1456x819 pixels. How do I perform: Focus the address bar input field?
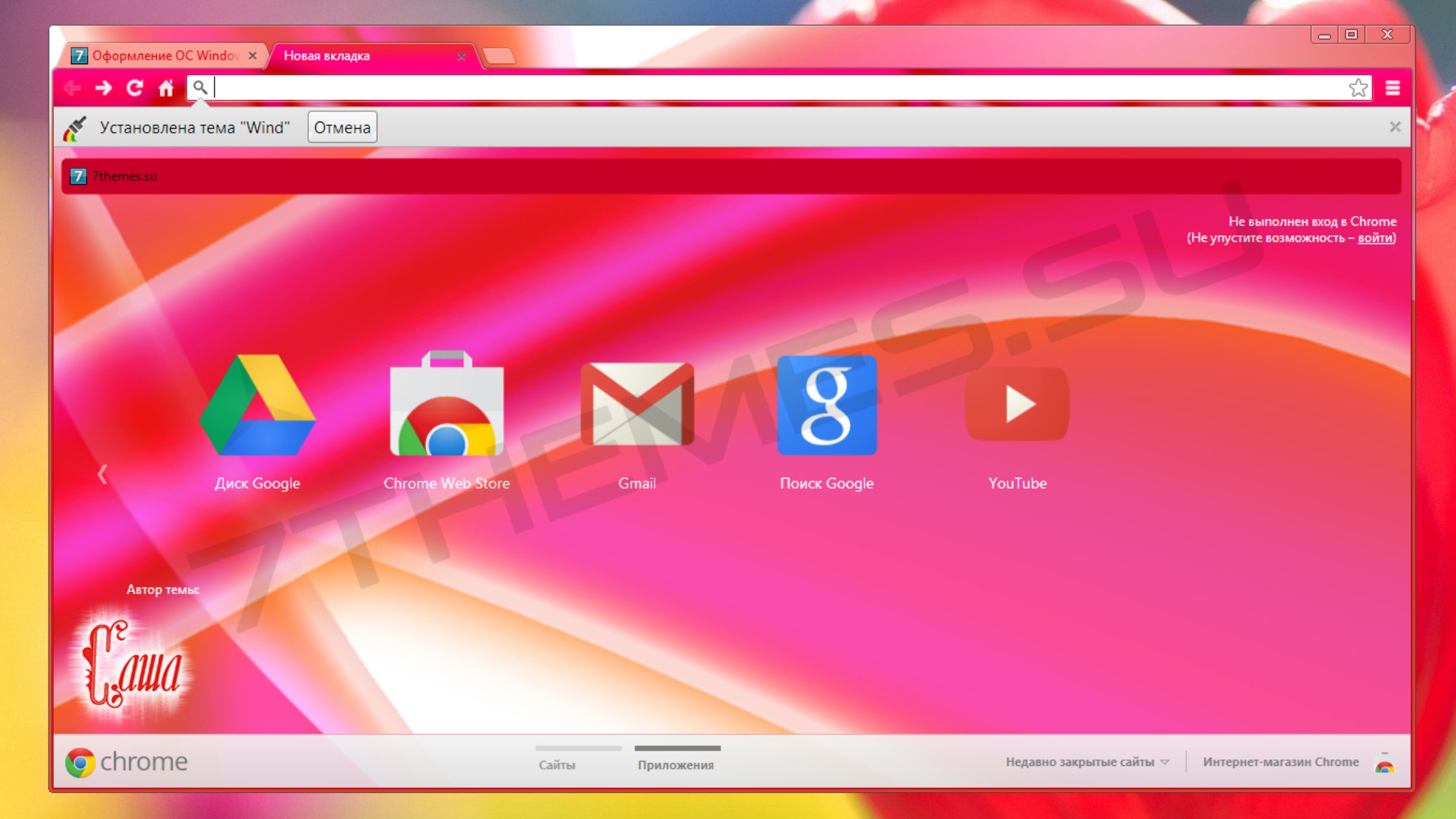(778, 88)
